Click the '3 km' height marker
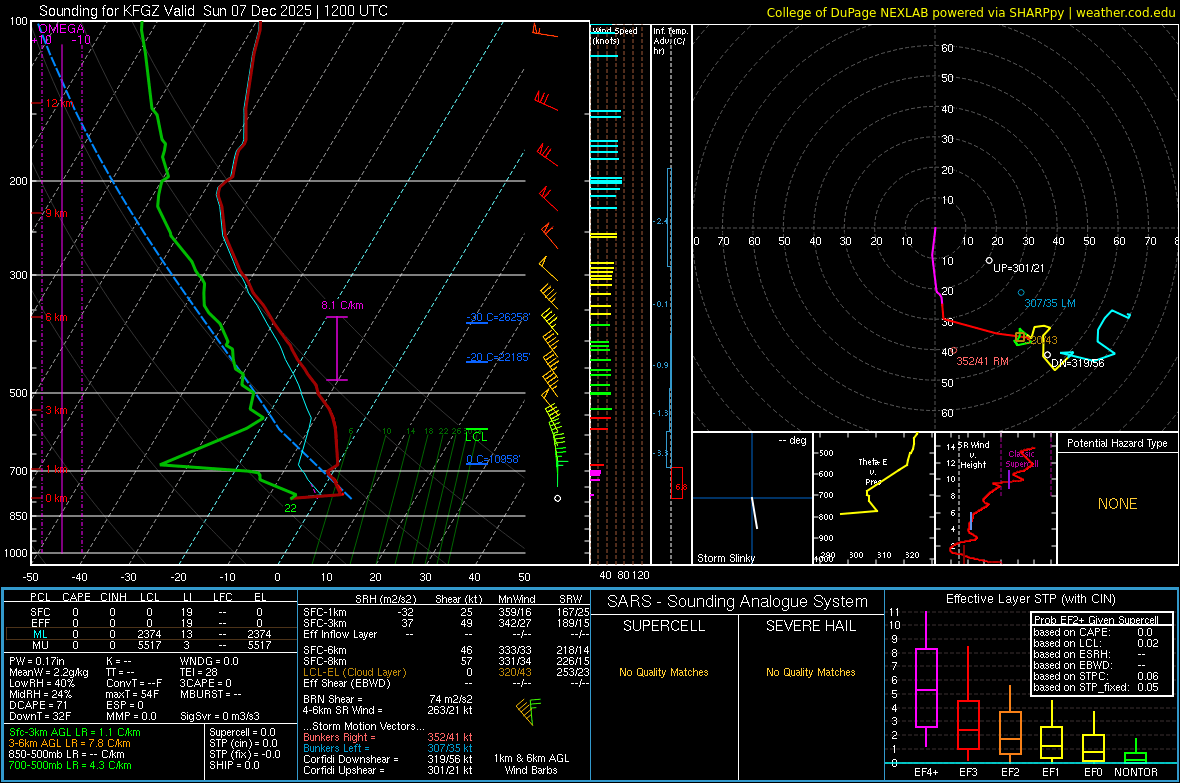The height and width of the screenshot is (783, 1180). [56, 410]
